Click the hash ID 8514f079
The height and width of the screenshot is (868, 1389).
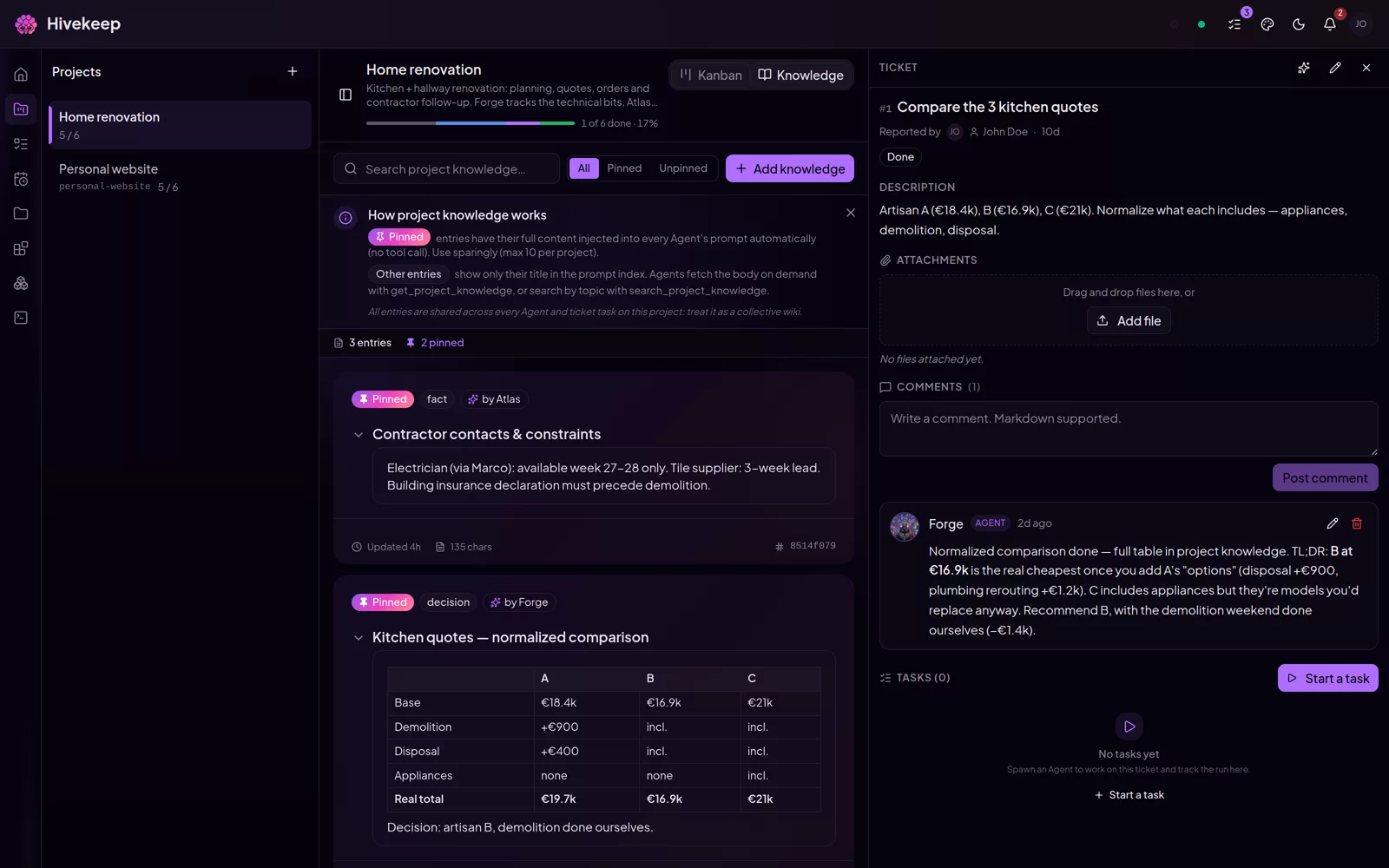click(x=806, y=546)
